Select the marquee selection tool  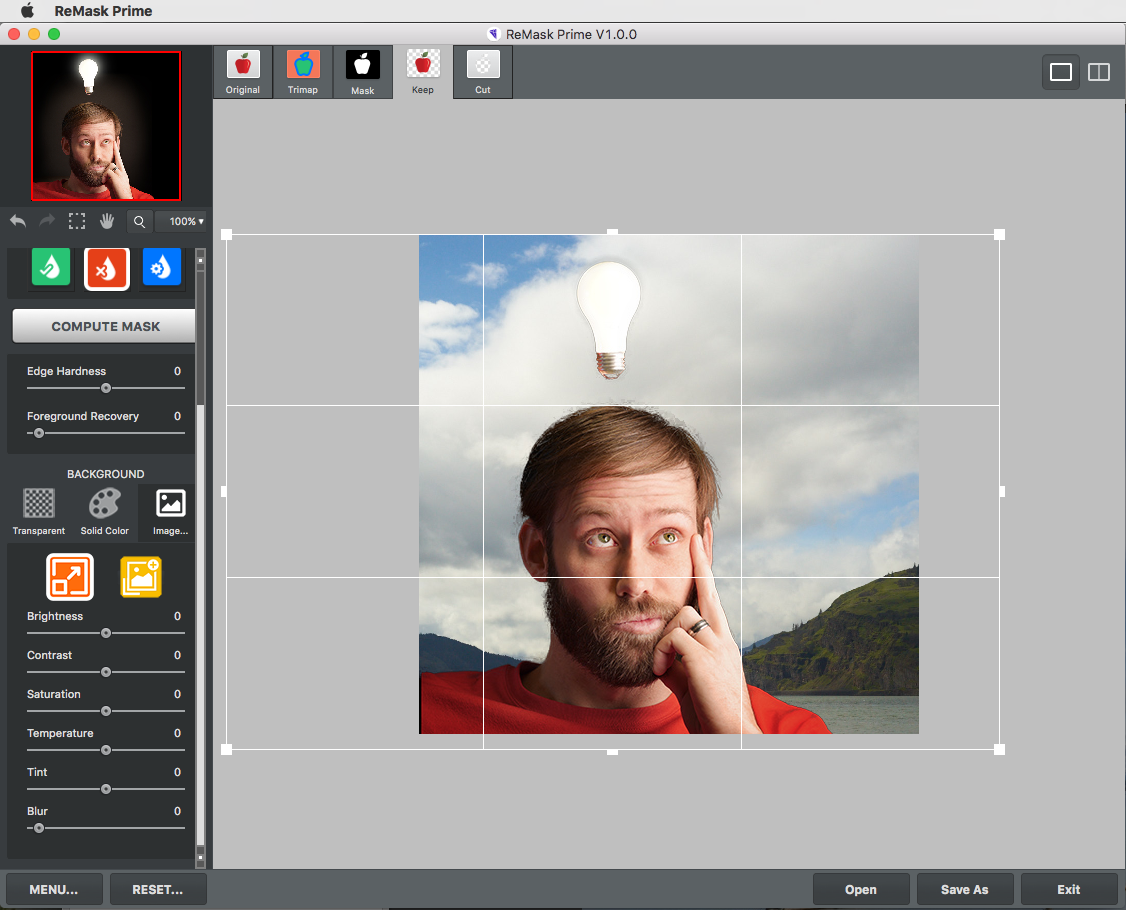point(76,221)
